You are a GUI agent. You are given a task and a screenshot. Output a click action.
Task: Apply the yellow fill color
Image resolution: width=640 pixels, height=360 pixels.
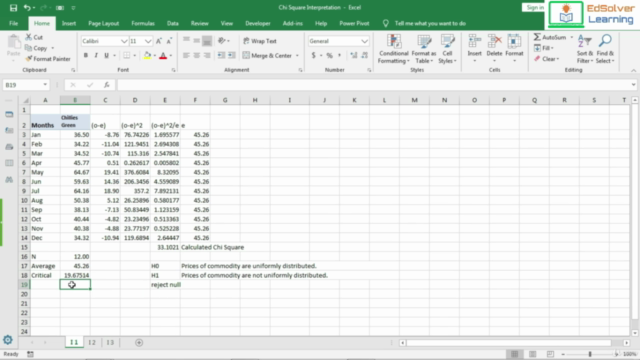pyautogui.click(x=147, y=56)
